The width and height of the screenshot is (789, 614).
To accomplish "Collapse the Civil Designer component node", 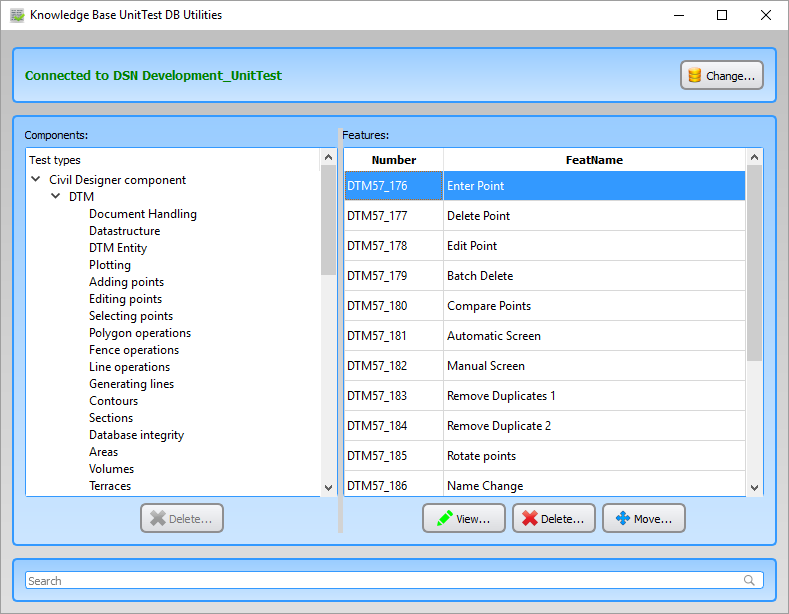I will pyautogui.click(x=36, y=179).
